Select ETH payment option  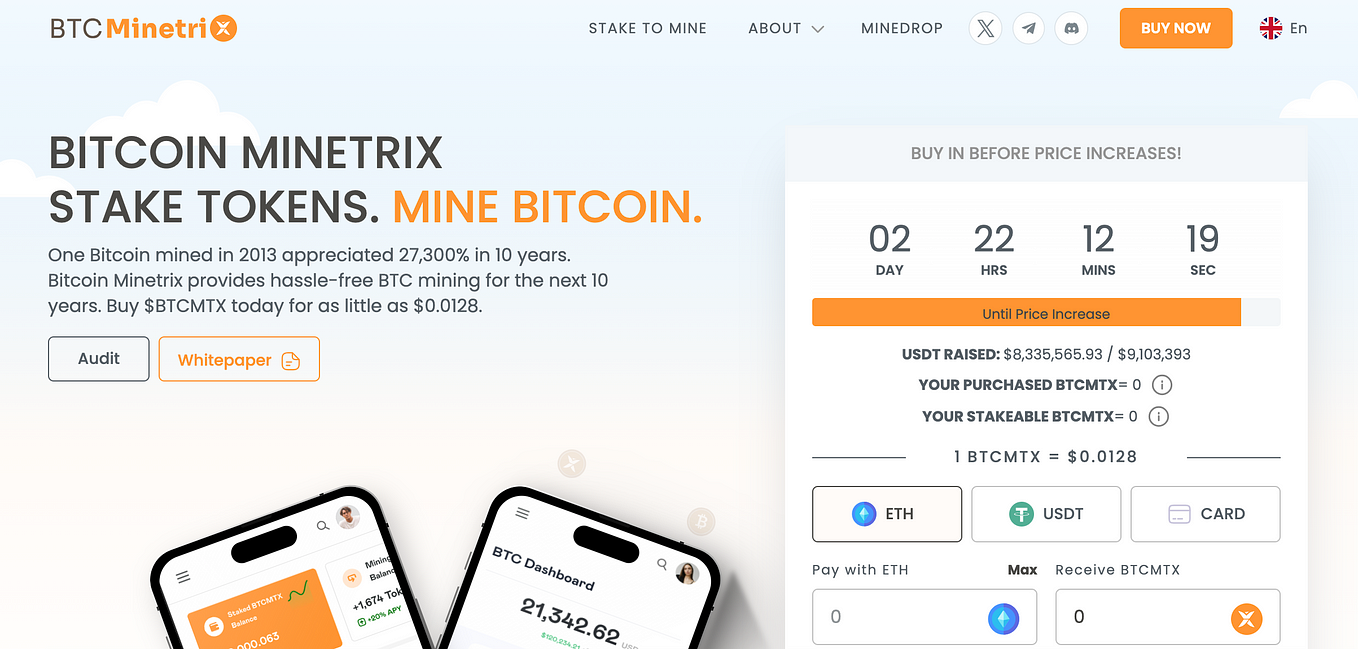pos(887,514)
